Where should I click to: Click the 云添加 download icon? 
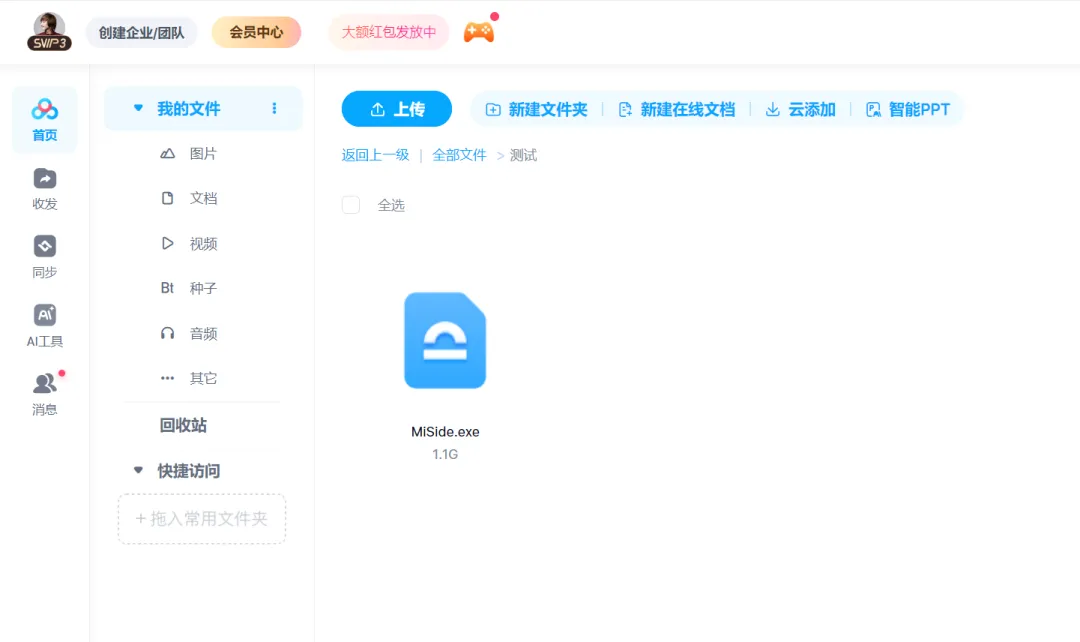click(773, 110)
